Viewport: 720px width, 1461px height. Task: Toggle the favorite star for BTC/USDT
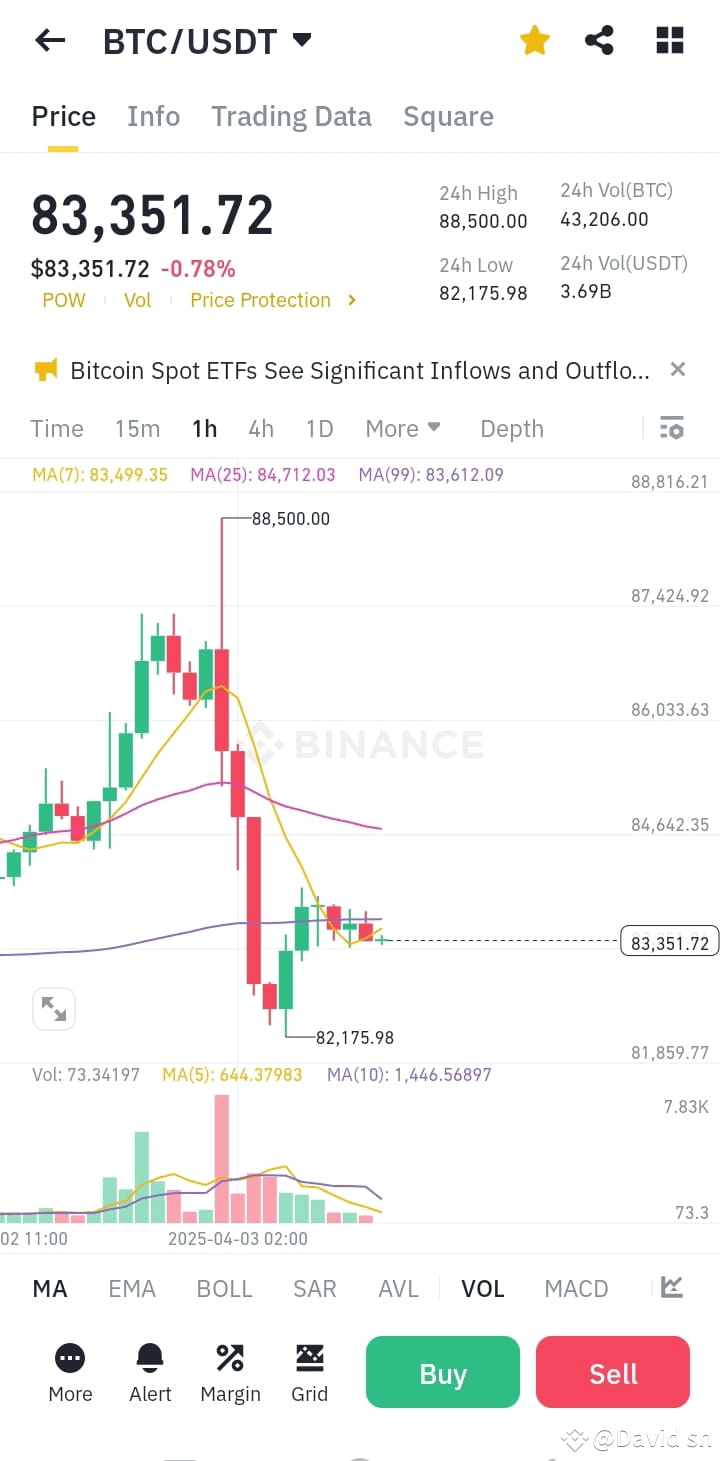[x=535, y=40]
